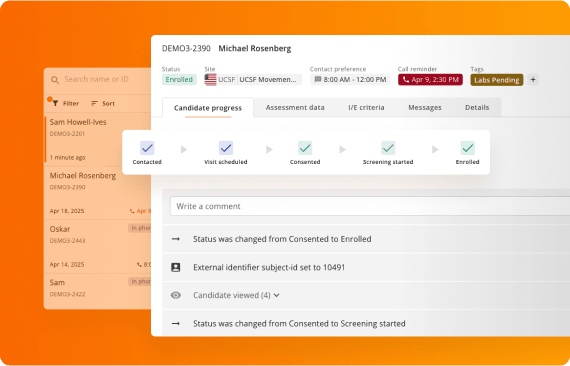Click the Sort lines icon
Screen dimensions: 570x366
pyautogui.click(x=95, y=104)
